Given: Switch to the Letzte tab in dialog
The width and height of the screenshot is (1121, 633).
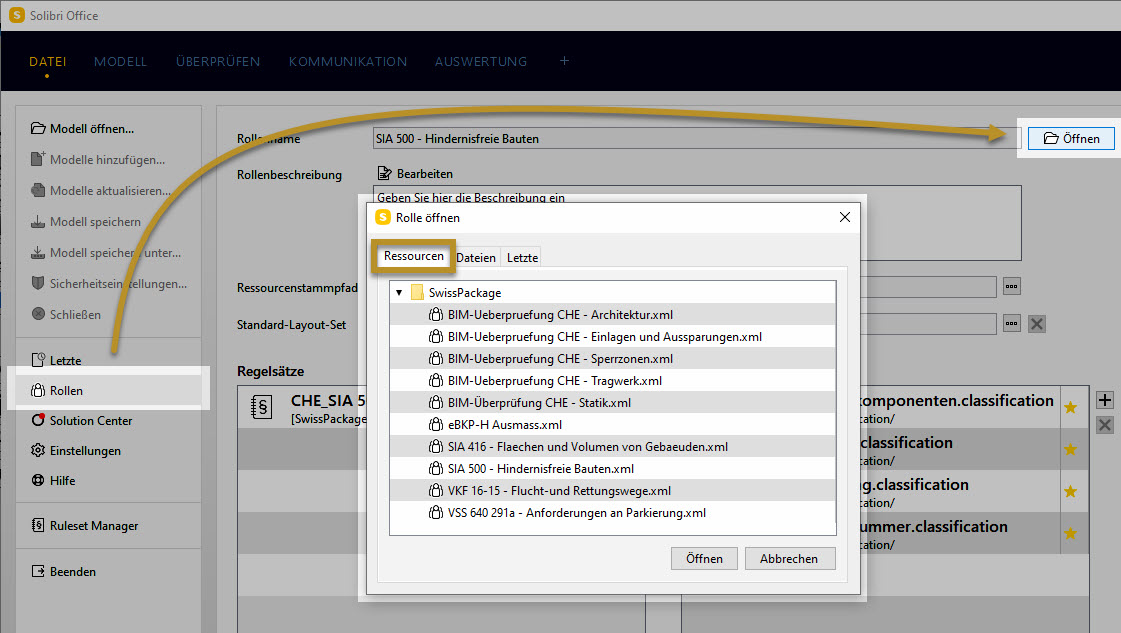Looking at the screenshot, I should pyautogui.click(x=523, y=257).
